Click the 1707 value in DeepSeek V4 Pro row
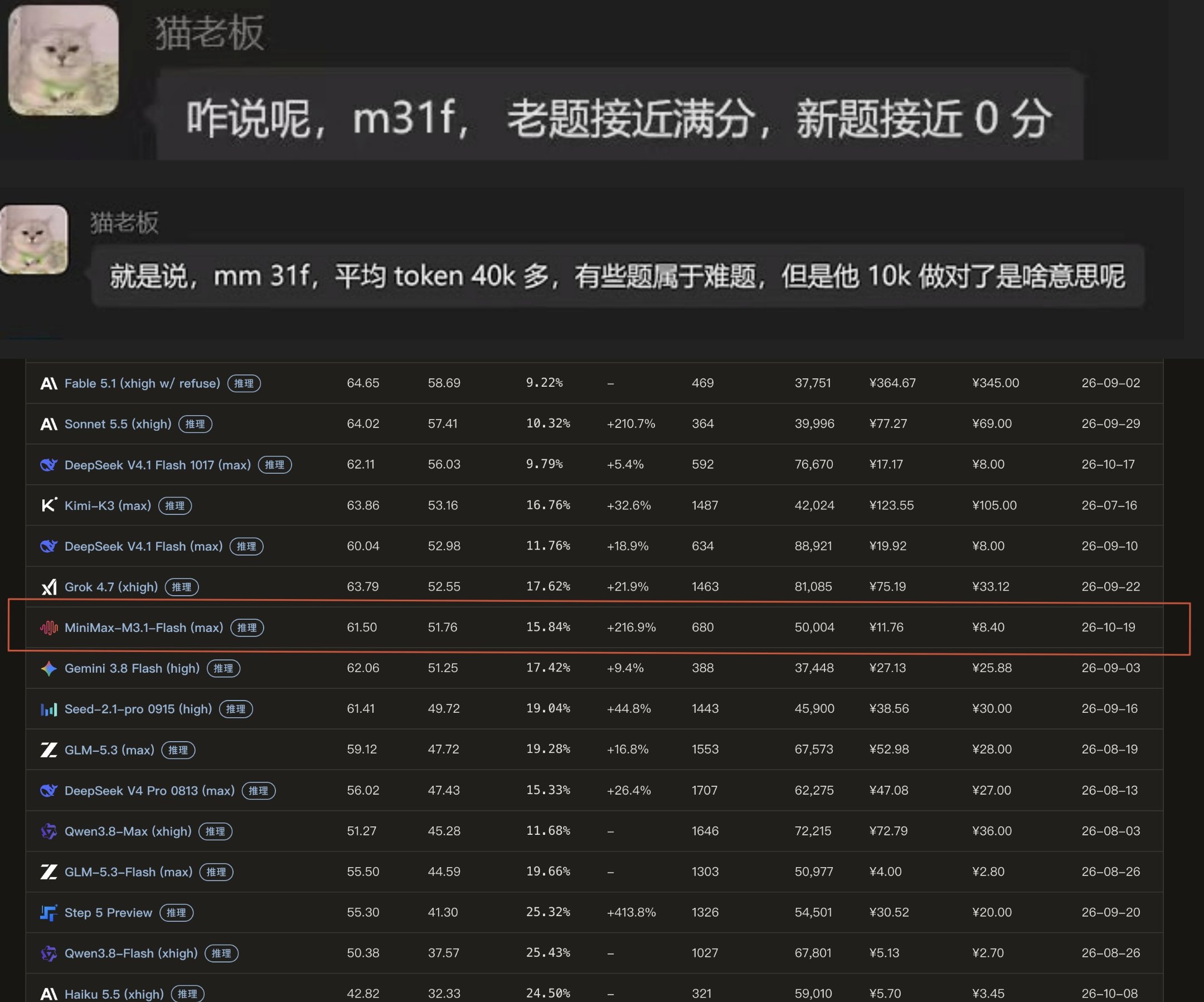Viewport: 1204px width, 1002px height. pyautogui.click(x=705, y=790)
